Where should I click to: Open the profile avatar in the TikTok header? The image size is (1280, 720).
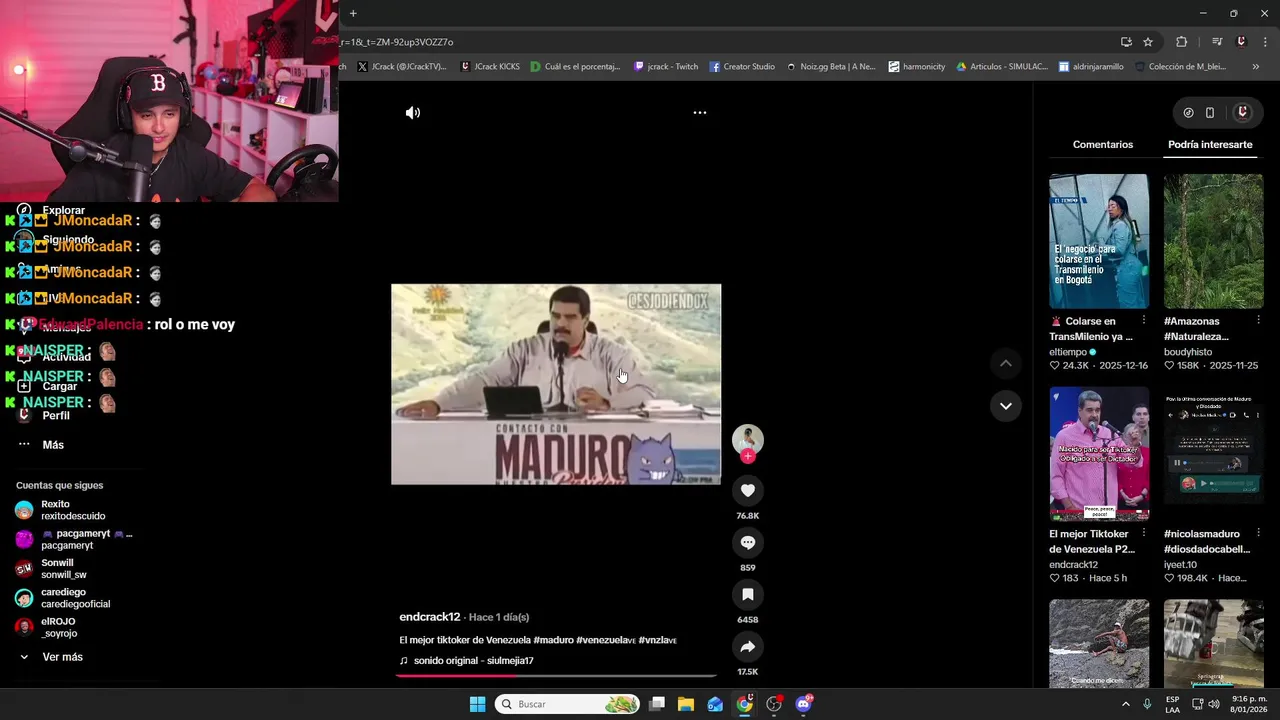tap(1242, 113)
